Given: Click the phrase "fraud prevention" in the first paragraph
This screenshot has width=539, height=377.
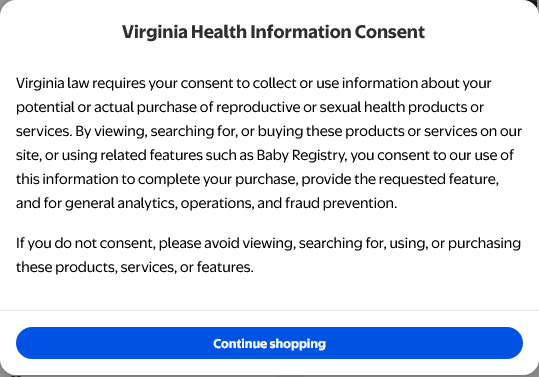Looking at the screenshot, I should [341, 203].
